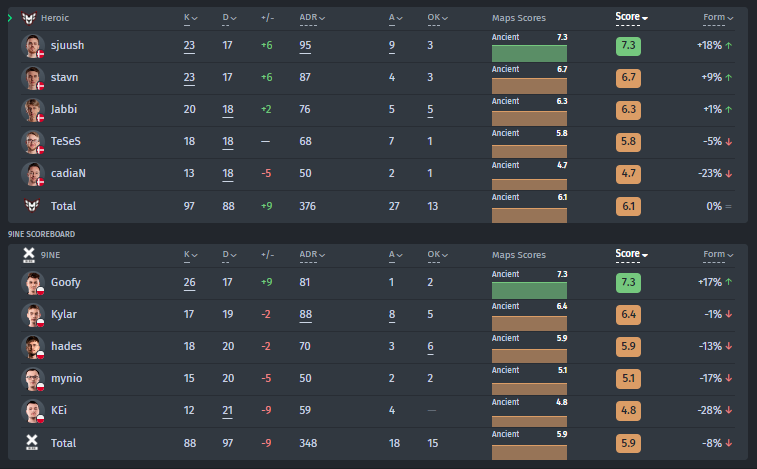Click sjuush +18% form value
Viewport: 757px width, 469px height.
coord(710,45)
